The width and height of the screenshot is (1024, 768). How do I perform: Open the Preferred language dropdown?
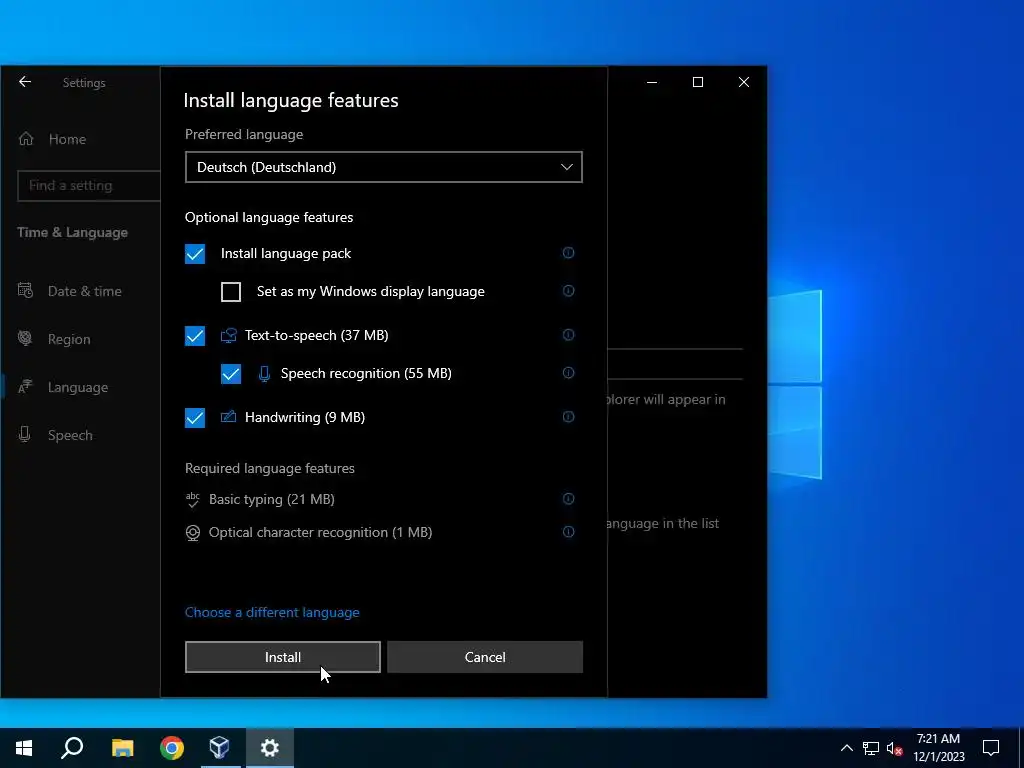(x=383, y=167)
